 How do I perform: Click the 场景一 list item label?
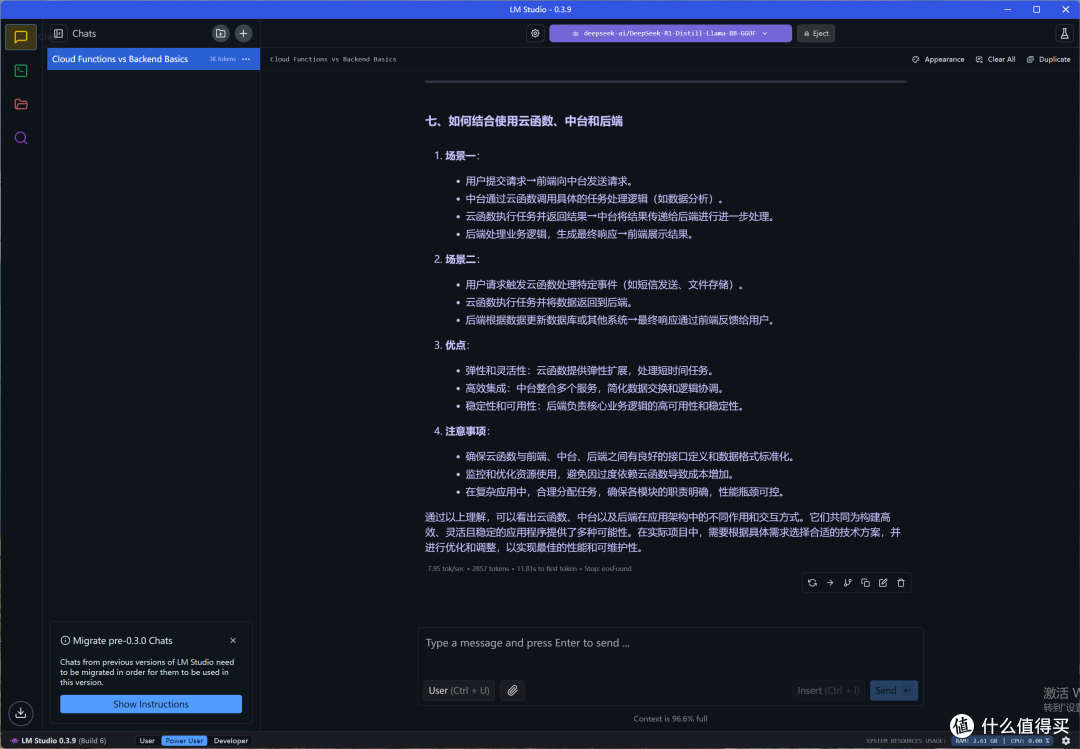point(460,156)
